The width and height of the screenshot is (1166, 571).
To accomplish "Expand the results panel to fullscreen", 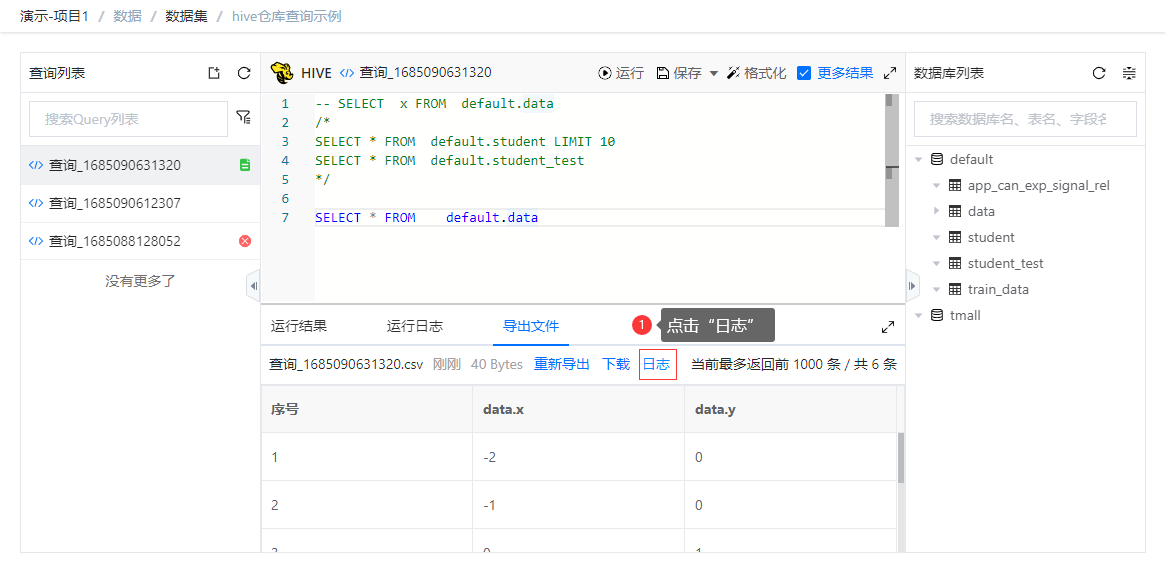I will (x=888, y=327).
